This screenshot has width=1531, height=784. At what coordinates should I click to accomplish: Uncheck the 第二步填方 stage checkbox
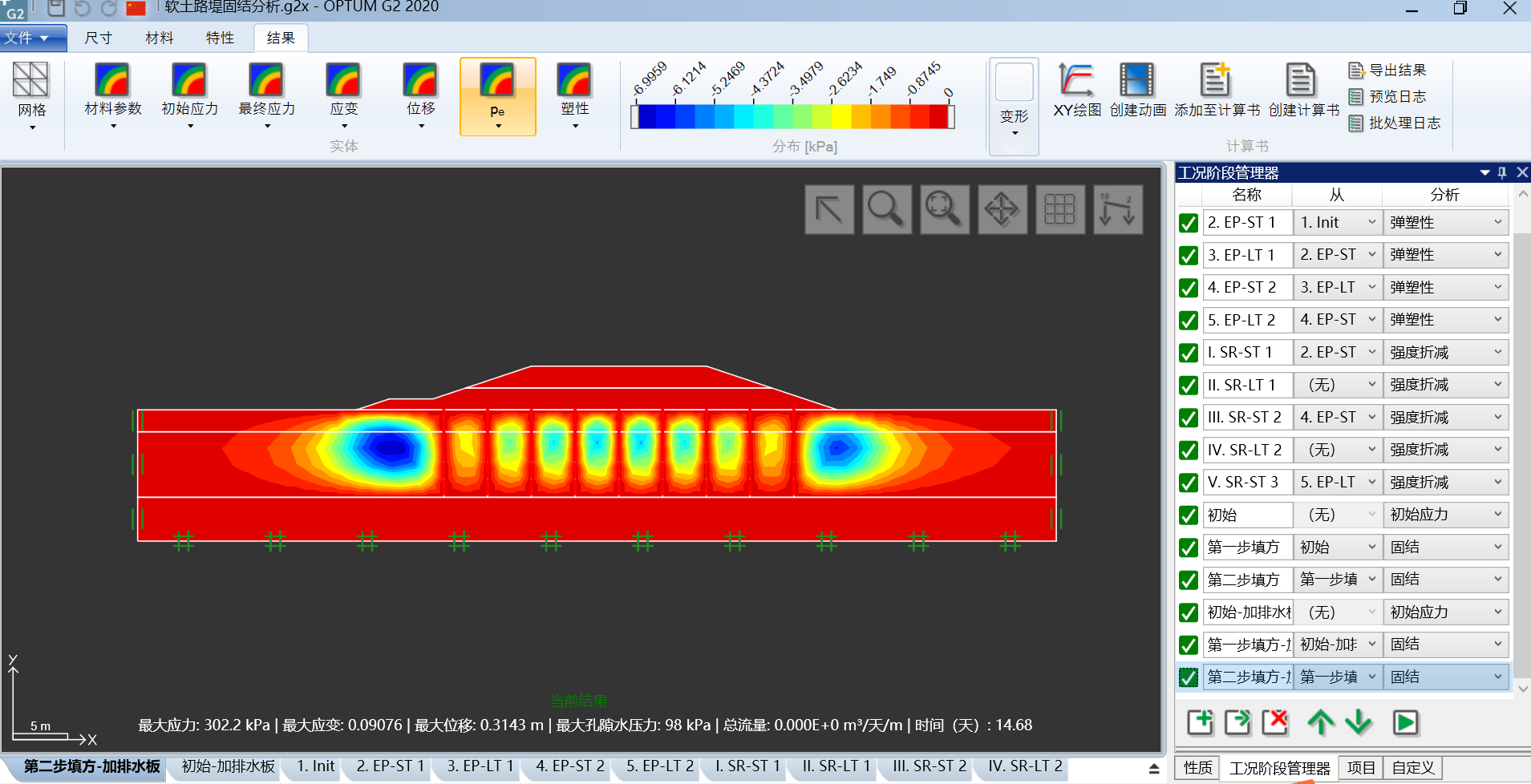coord(1189,580)
